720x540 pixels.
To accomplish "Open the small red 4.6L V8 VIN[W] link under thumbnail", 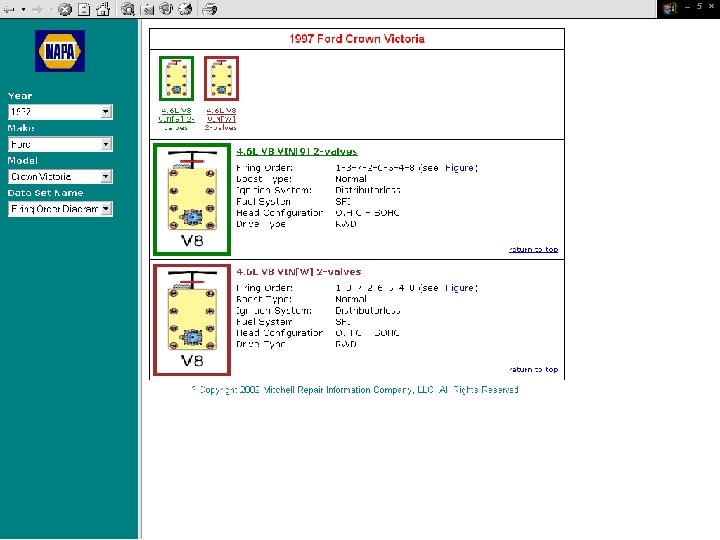I will coord(221,119).
